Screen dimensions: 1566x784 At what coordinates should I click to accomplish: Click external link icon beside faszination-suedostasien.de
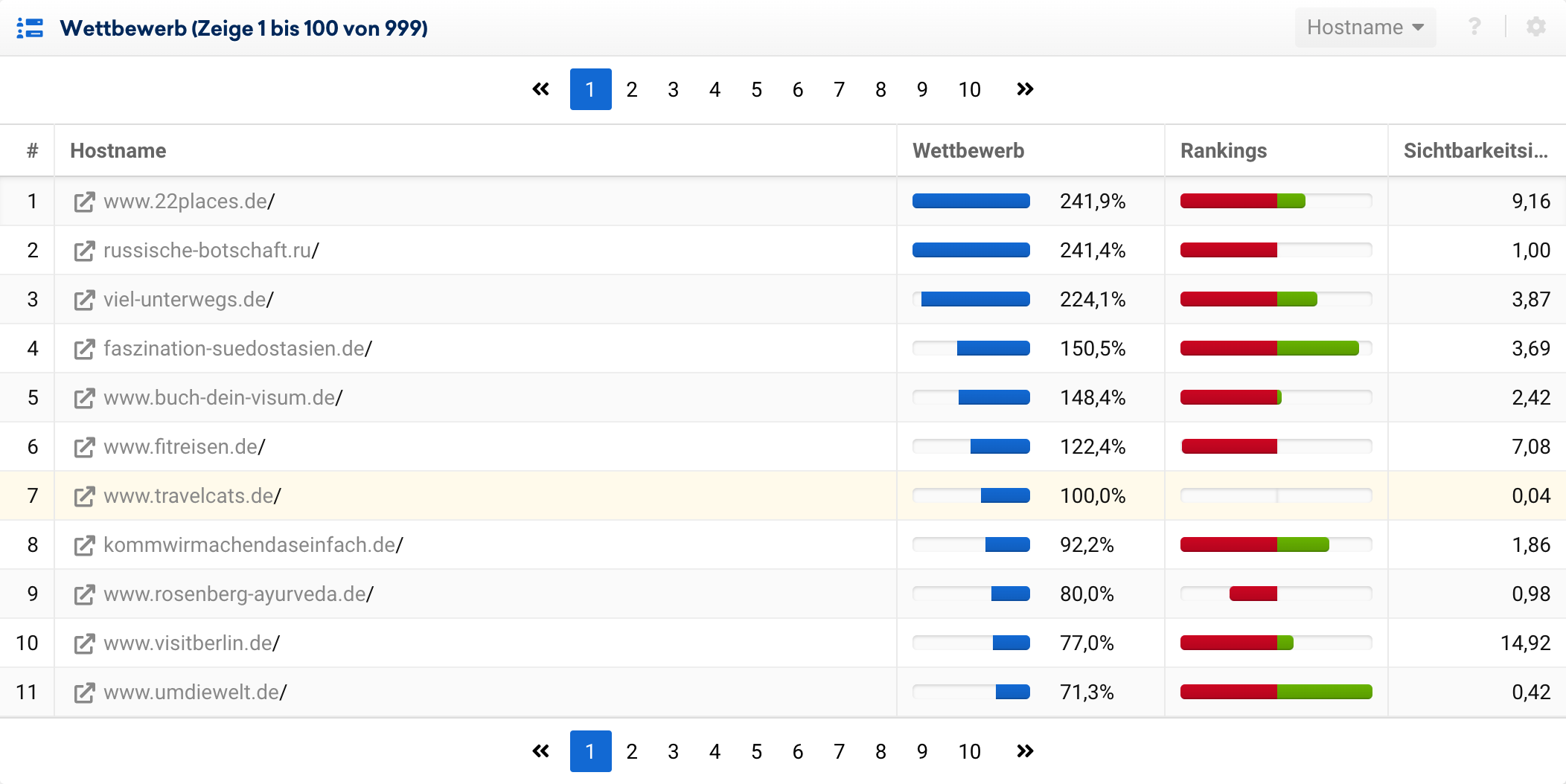coord(84,349)
